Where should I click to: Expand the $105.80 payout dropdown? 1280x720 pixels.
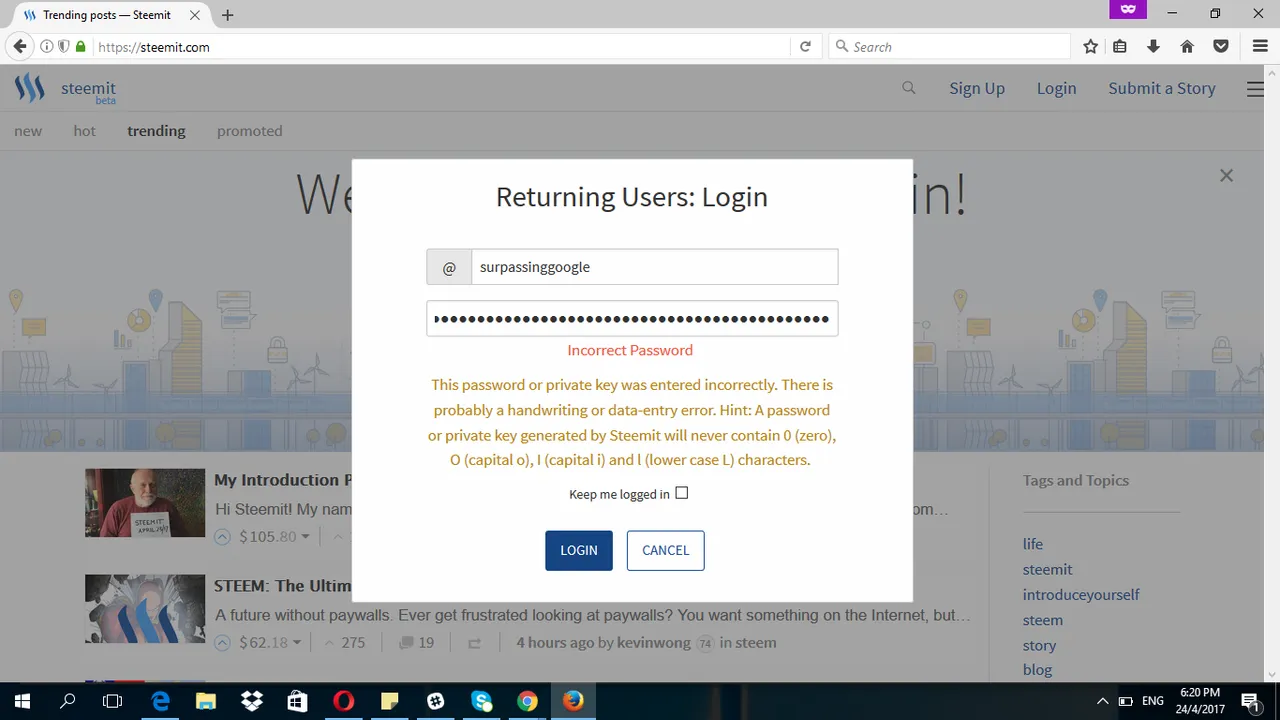[306, 537]
